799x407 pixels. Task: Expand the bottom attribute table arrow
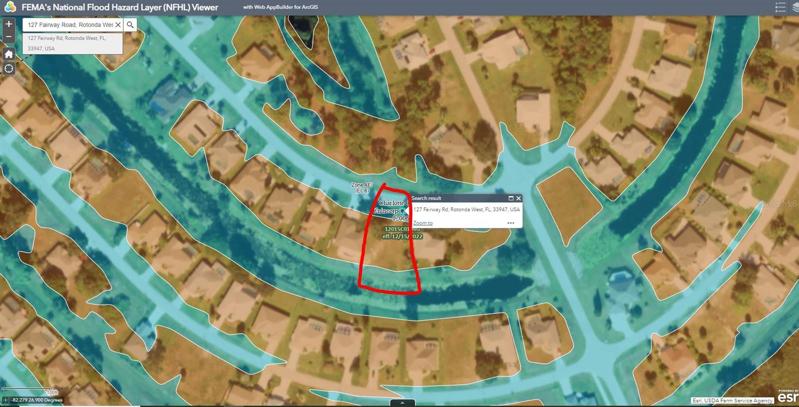pos(403,403)
